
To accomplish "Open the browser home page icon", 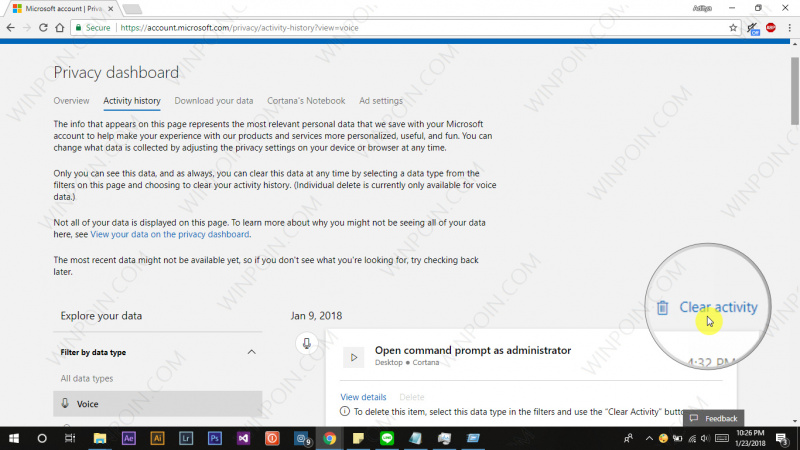I will [60, 28].
